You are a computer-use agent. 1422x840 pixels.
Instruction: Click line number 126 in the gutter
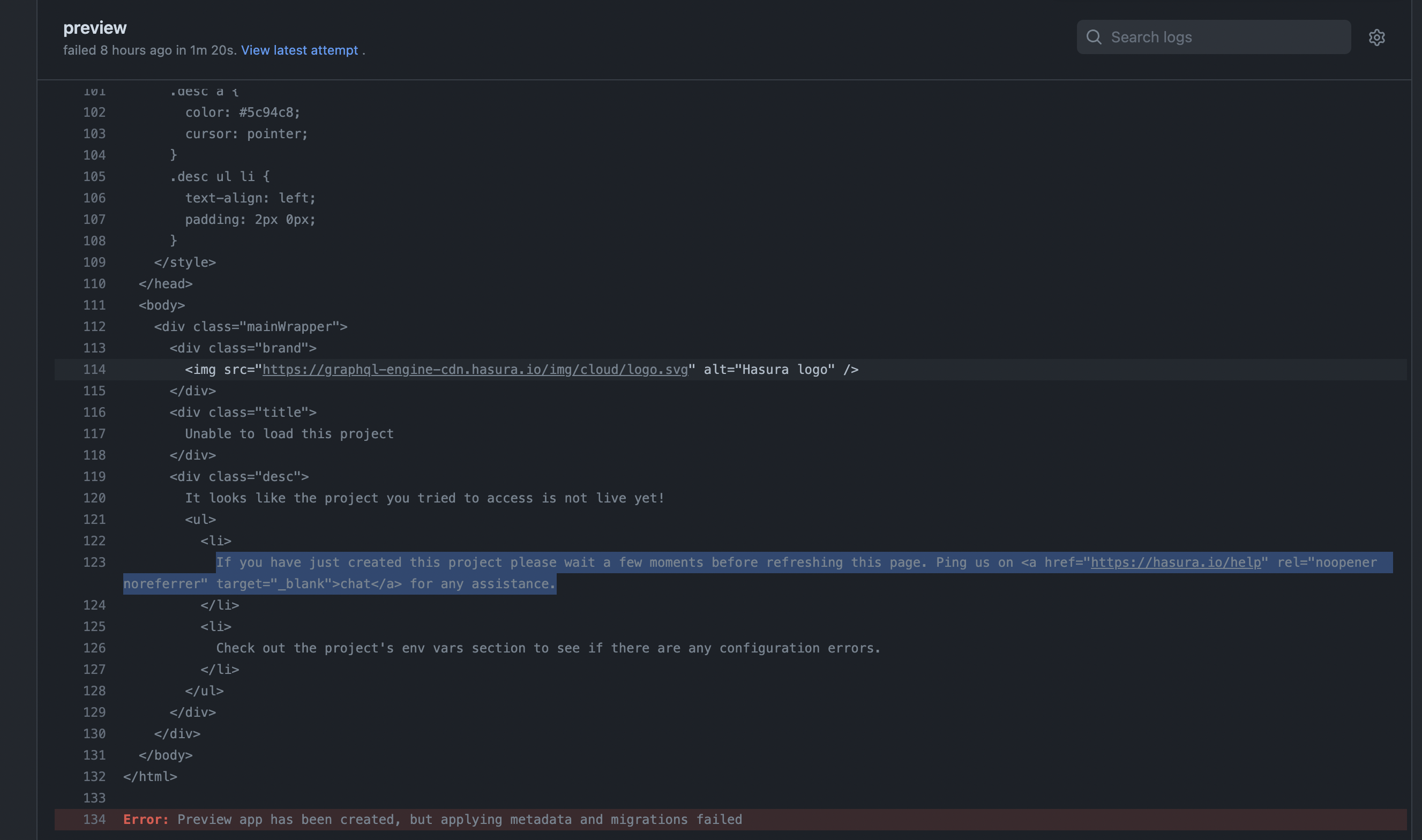[x=94, y=648]
